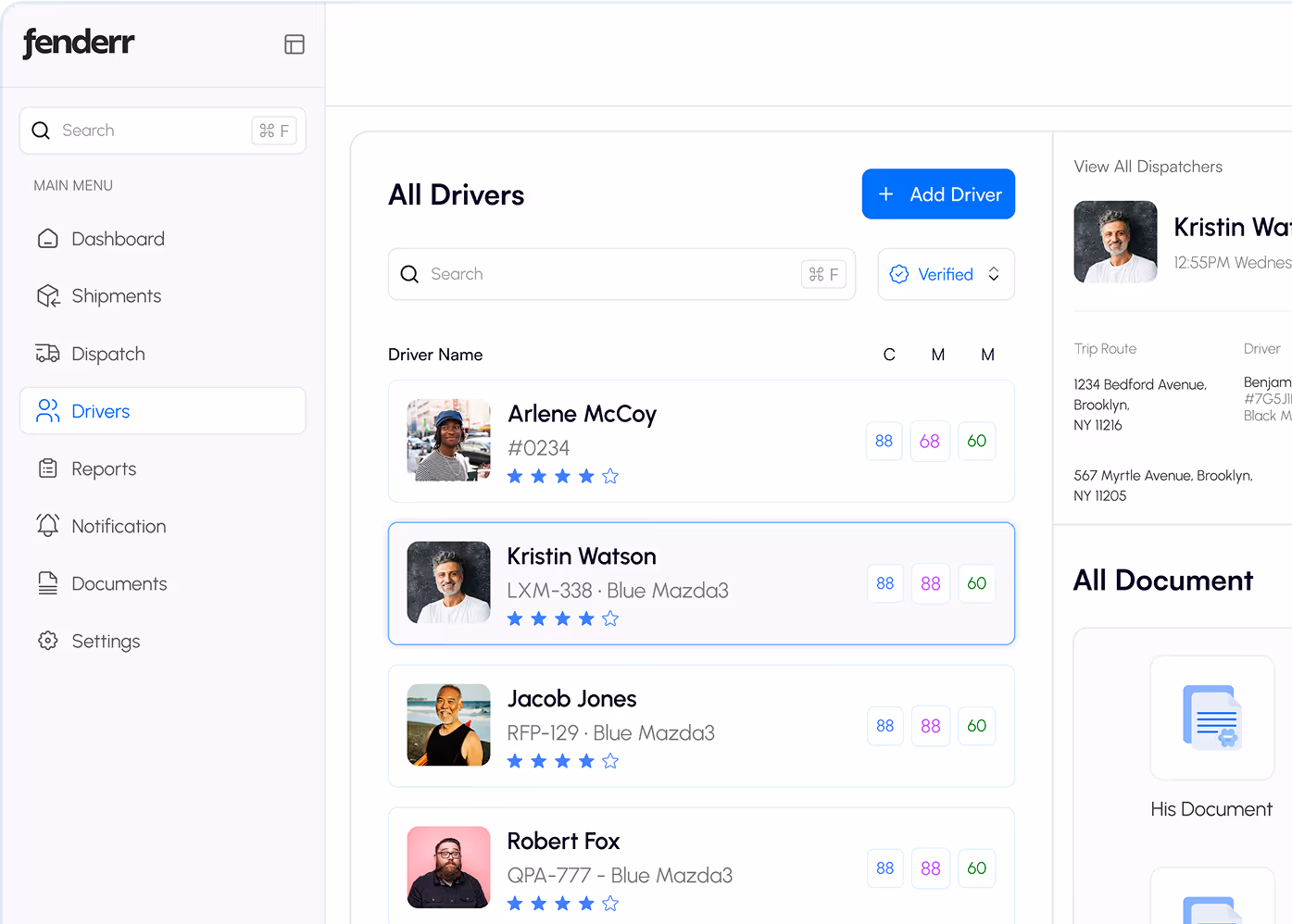This screenshot has height=924, width=1292.
Task: Open the Notification menu item
Action: click(x=163, y=526)
